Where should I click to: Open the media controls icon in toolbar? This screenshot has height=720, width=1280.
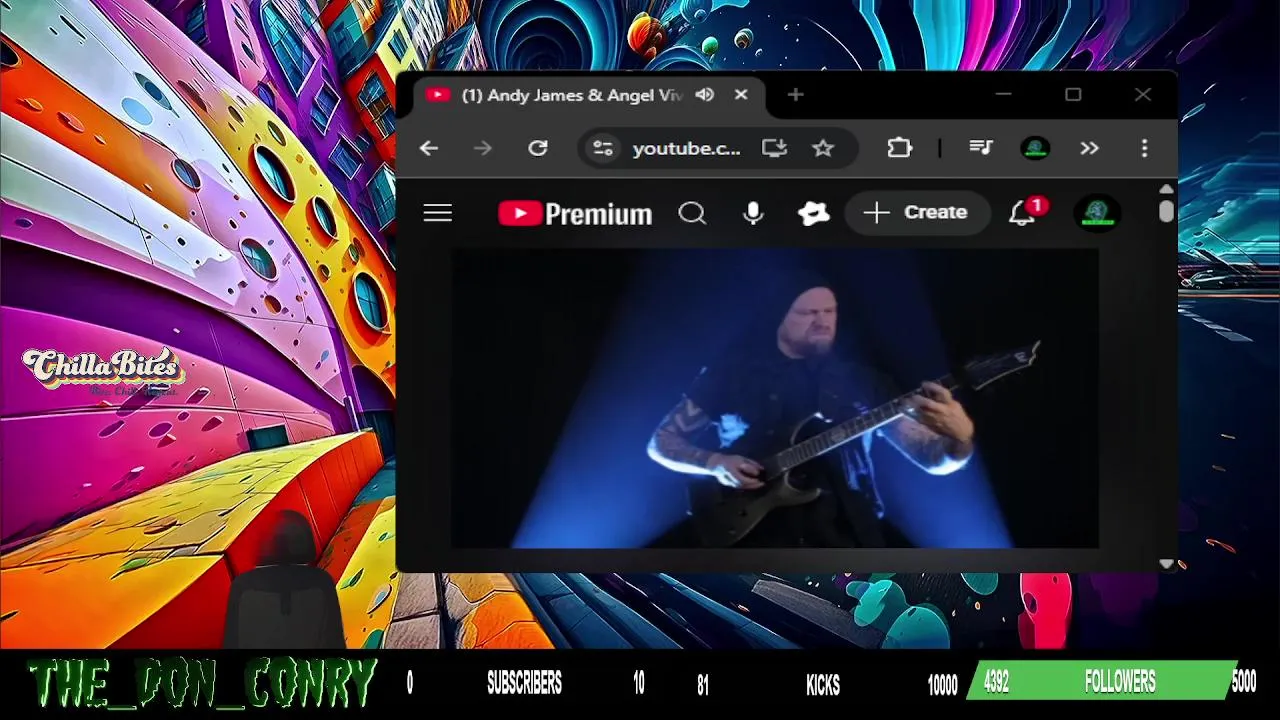(981, 148)
